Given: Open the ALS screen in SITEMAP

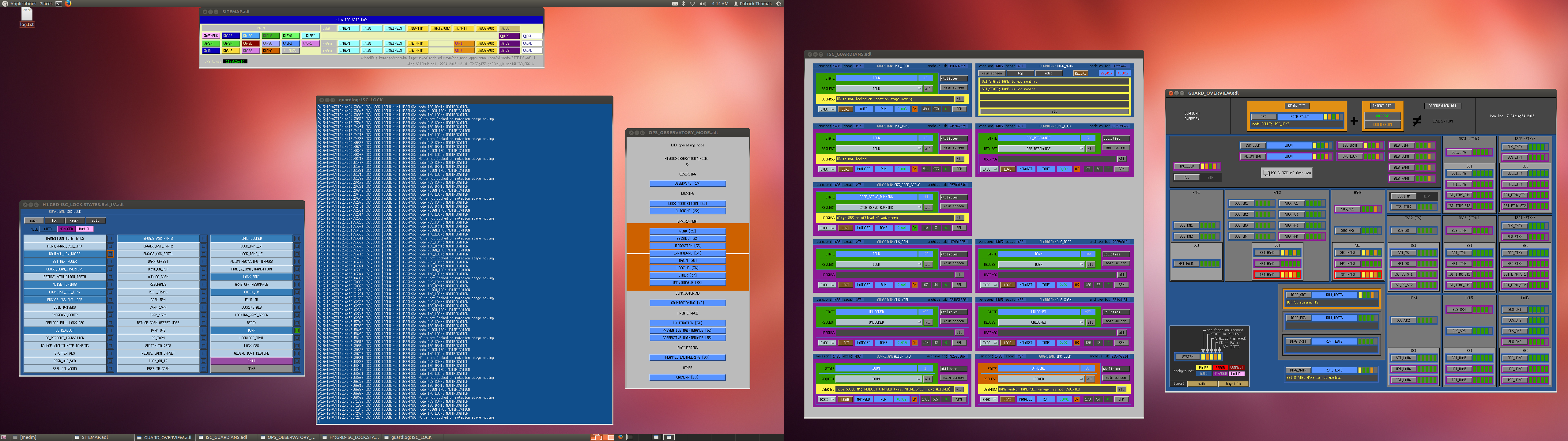Looking at the screenshot, I should click(271, 36).
